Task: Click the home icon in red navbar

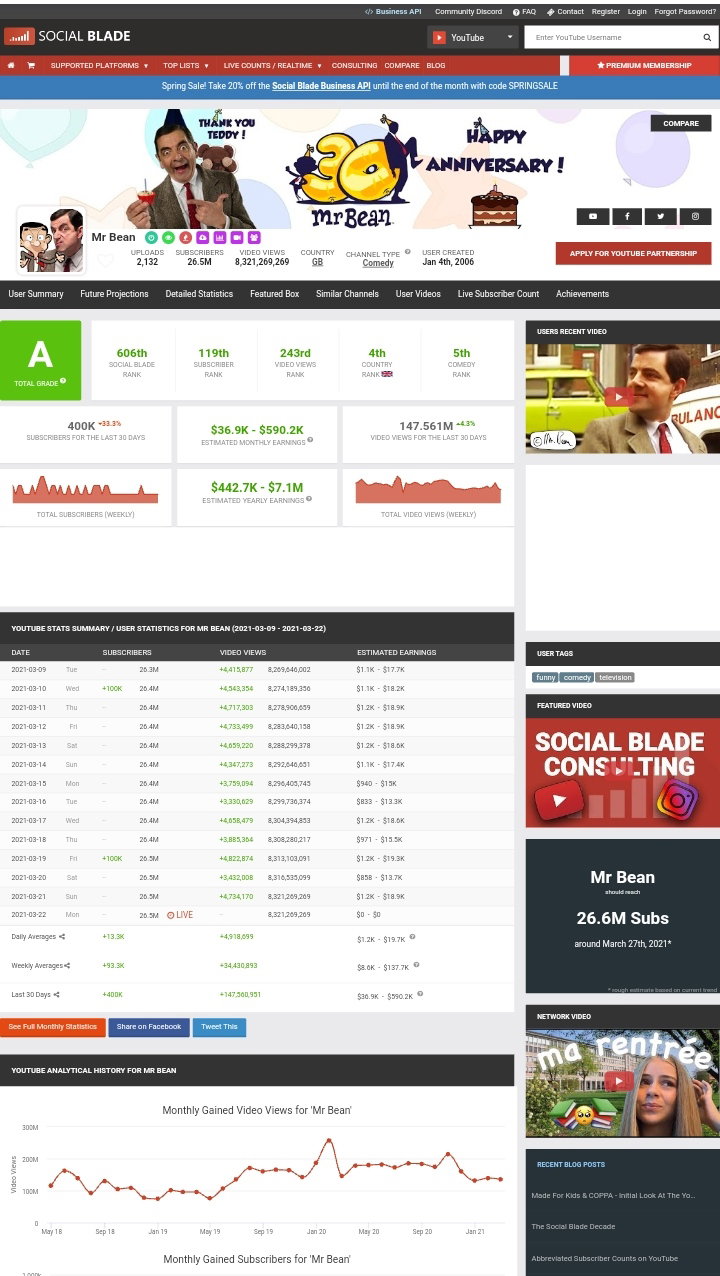Action: pyautogui.click(x=11, y=65)
